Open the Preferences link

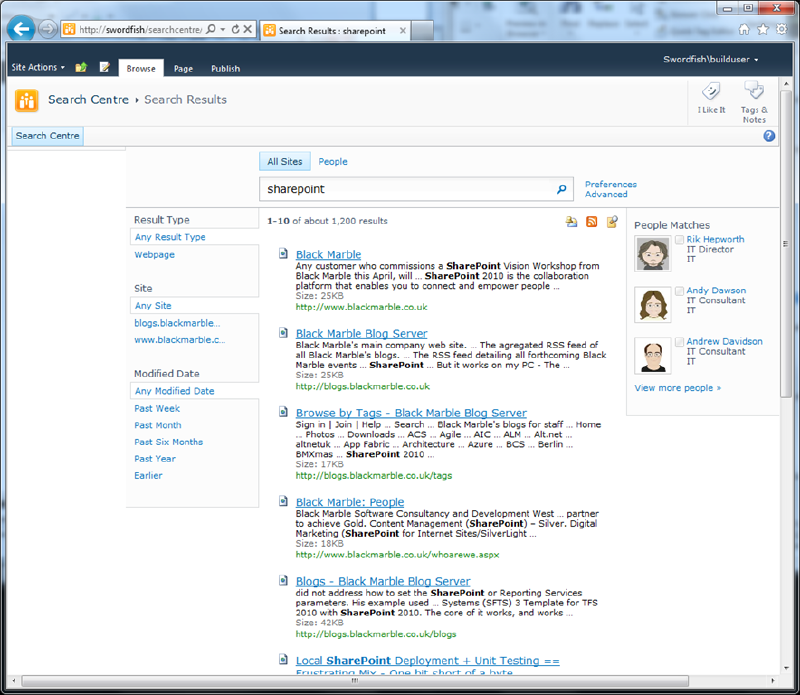pos(611,184)
